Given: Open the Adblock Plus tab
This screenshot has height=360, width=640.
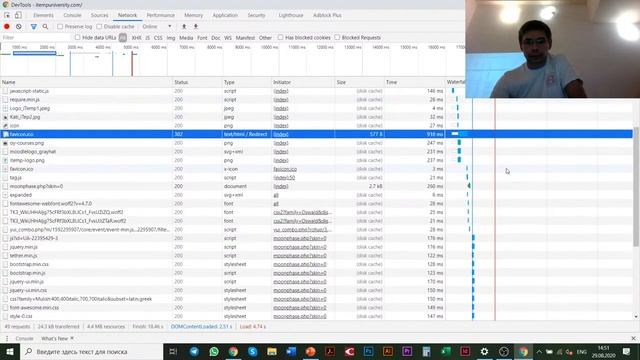Looking at the screenshot, I should [327, 15].
